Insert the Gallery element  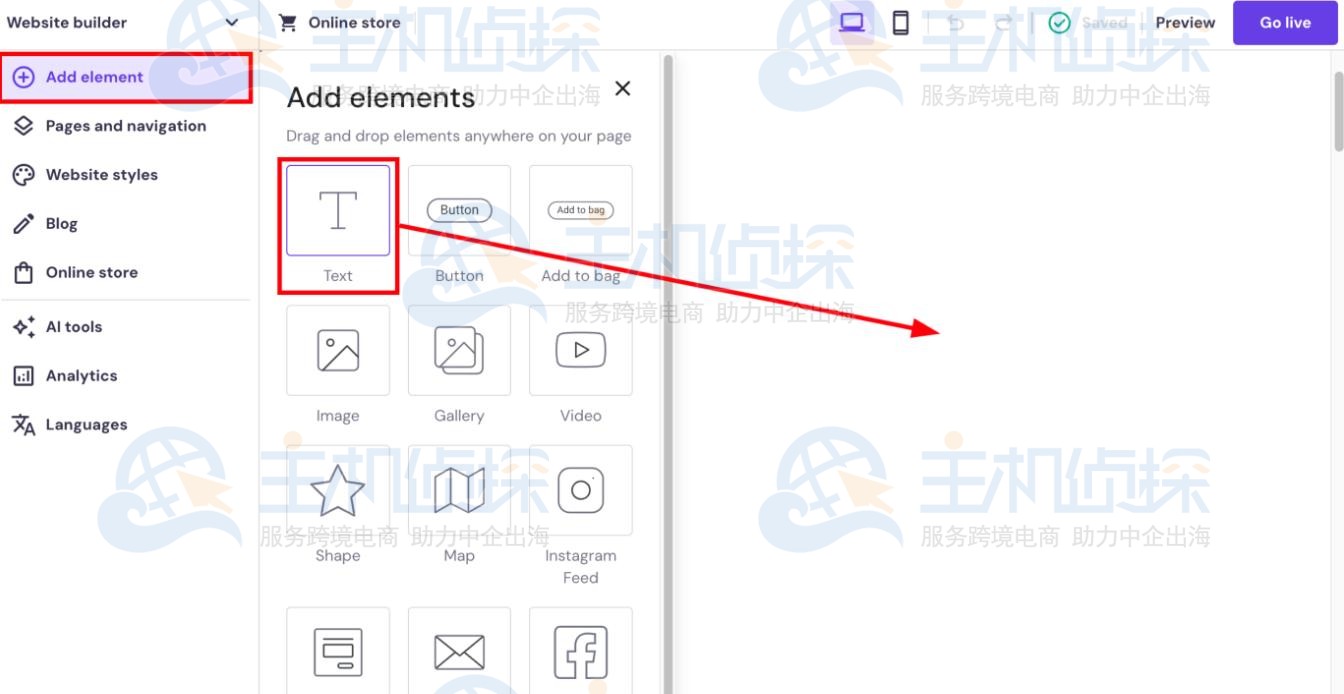pyautogui.click(x=458, y=350)
